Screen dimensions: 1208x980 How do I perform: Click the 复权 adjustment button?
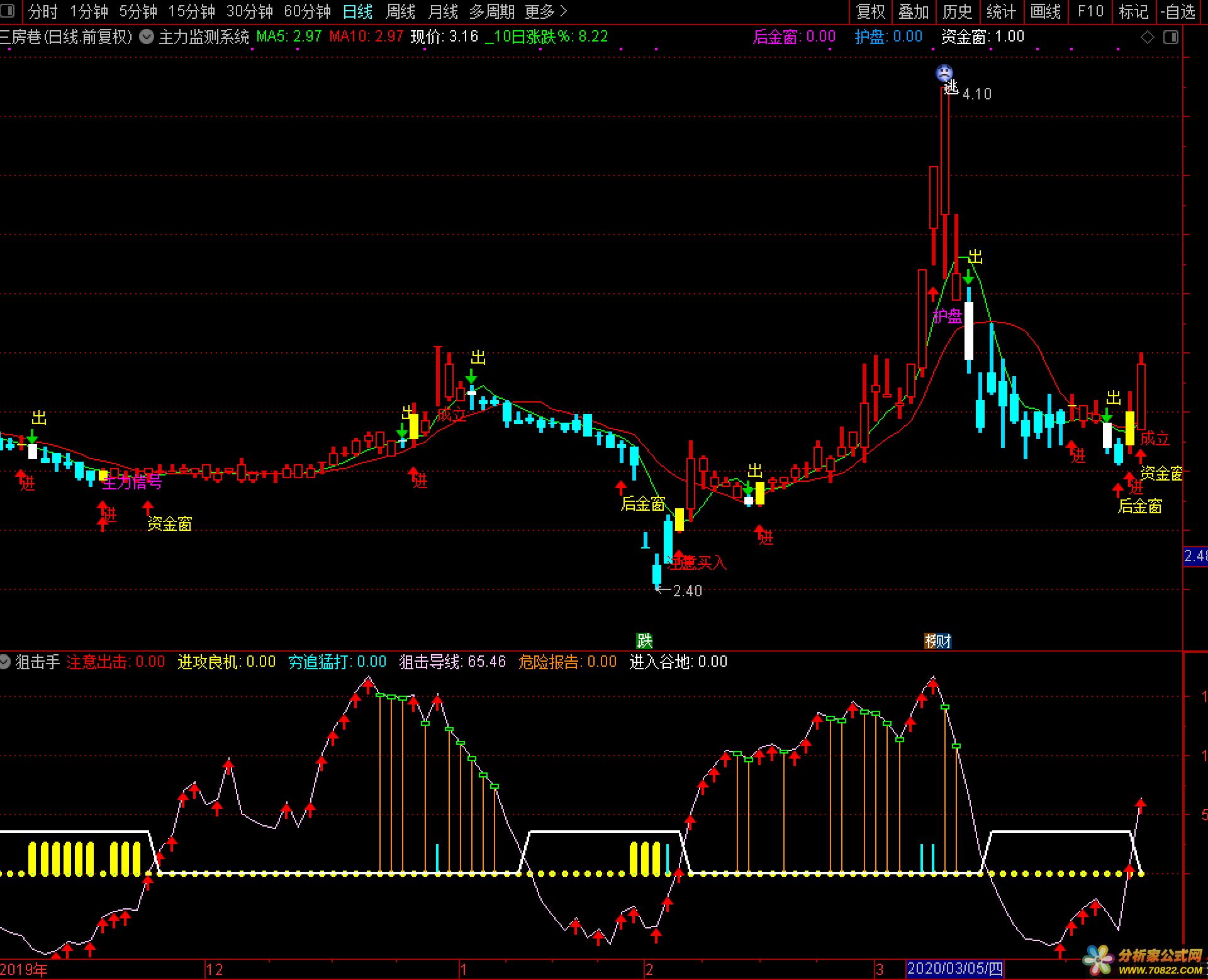[x=871, y=11]
